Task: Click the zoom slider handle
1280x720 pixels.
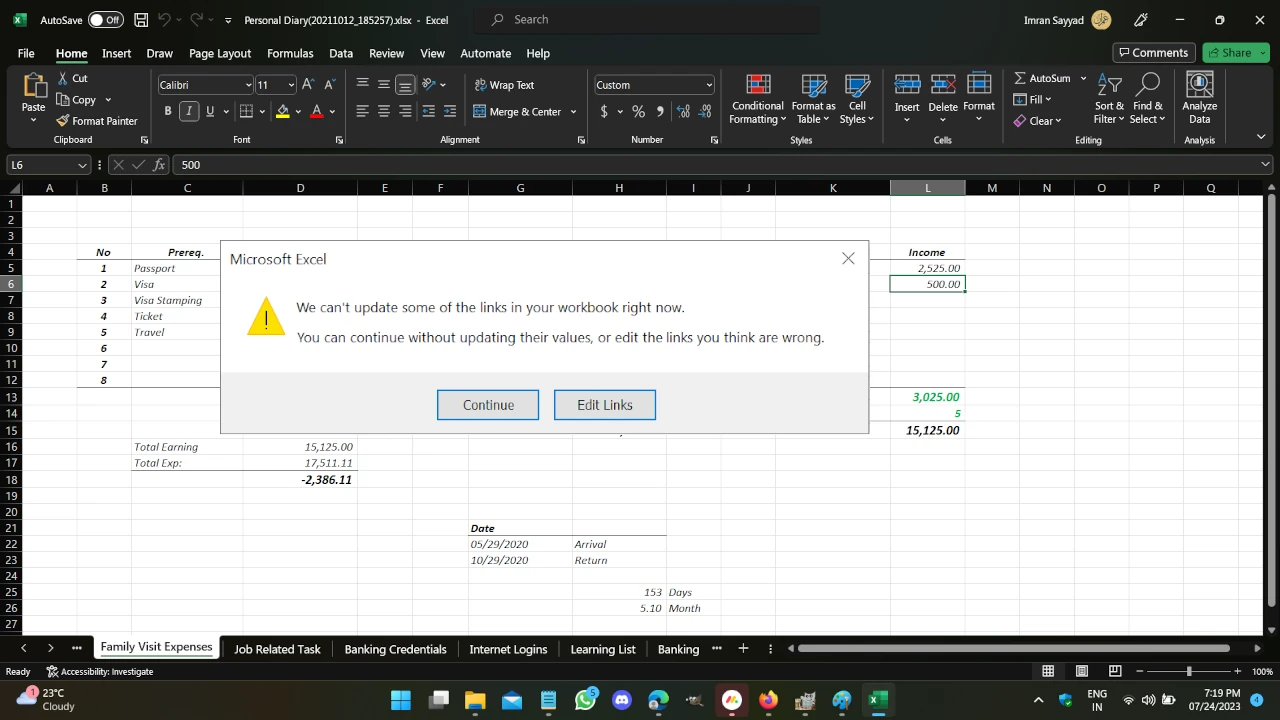Action: [1189, 672]
